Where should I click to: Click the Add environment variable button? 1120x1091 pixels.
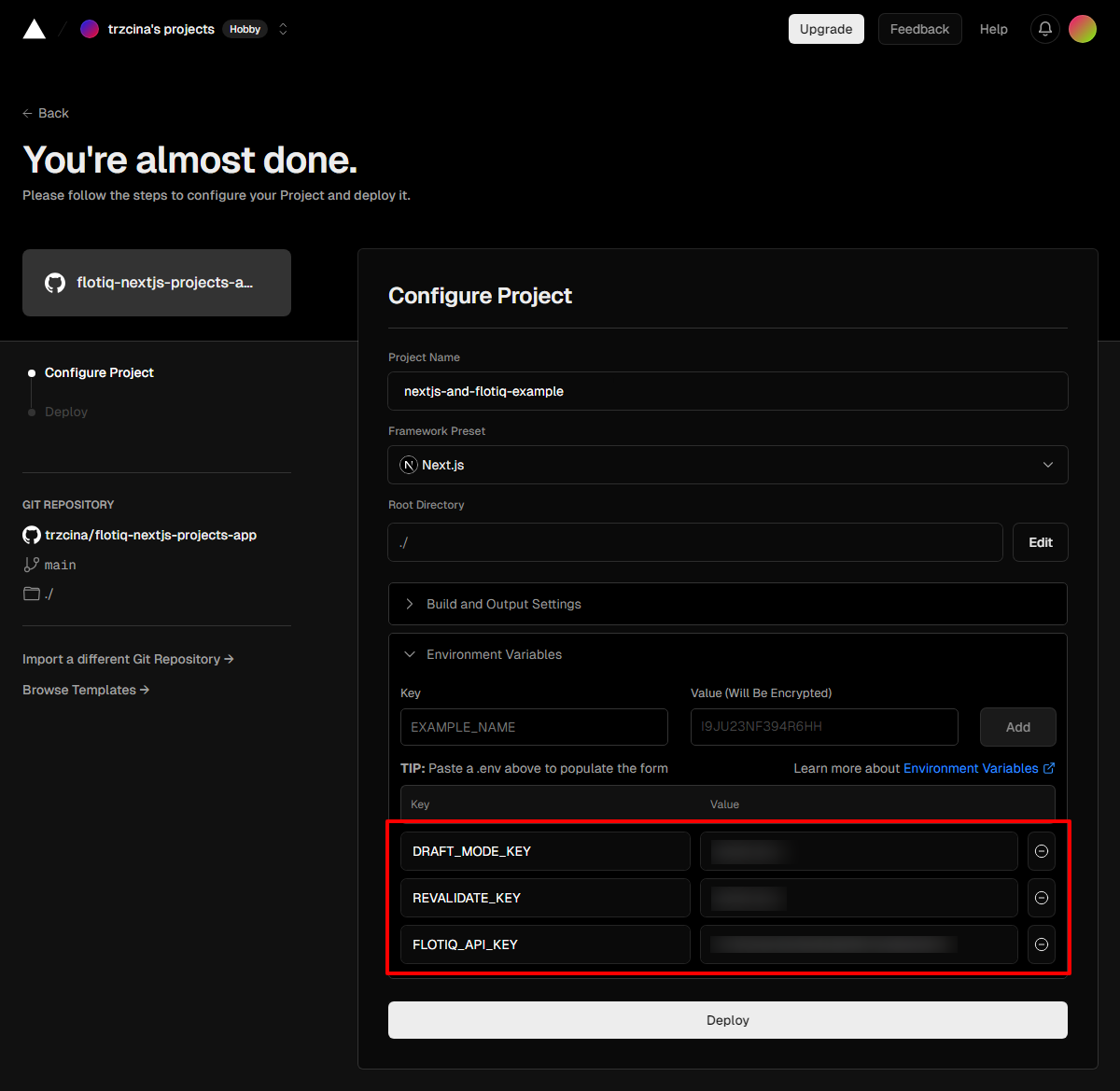coord(1018,727)
